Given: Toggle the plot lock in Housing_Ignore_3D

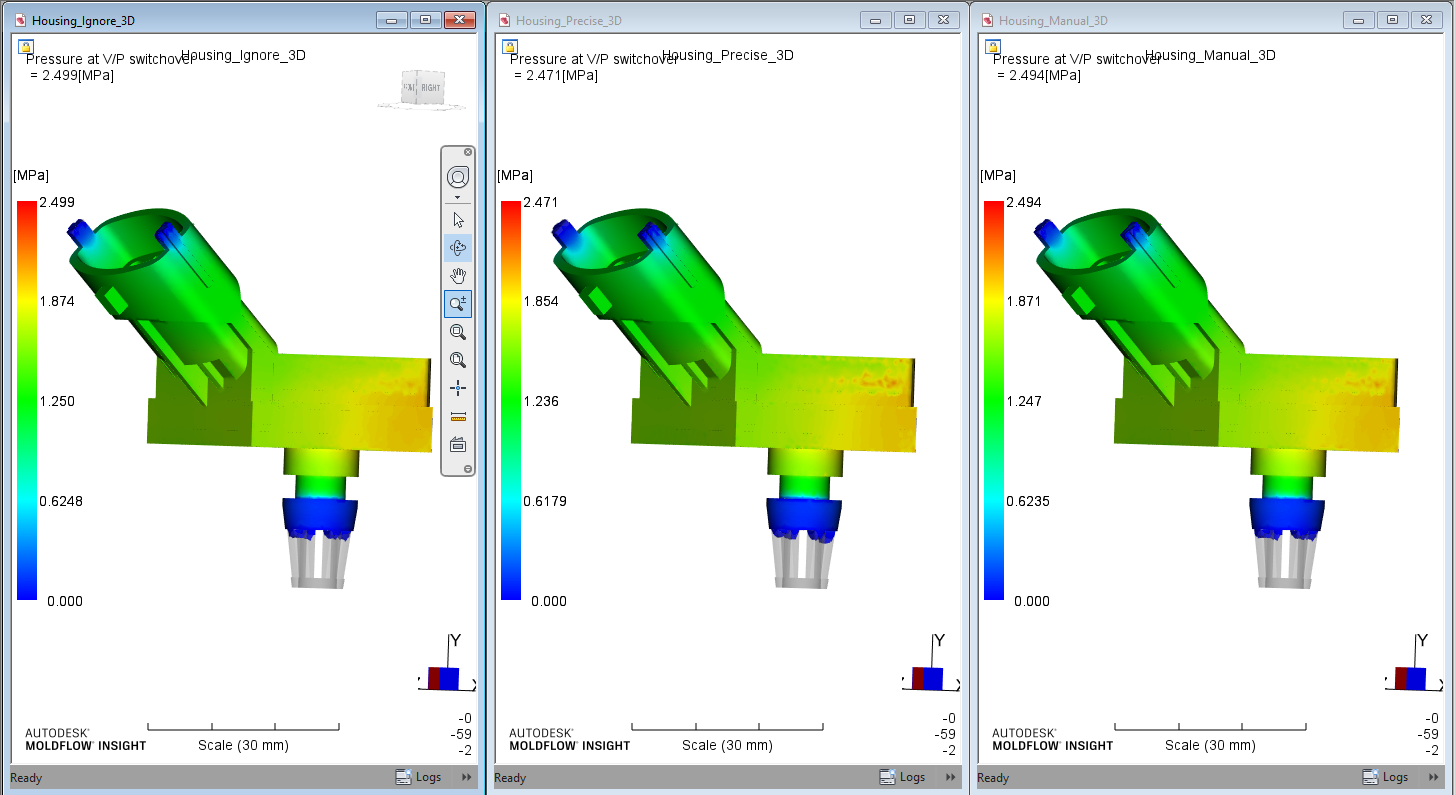Looking at the screenshot, I should pyautogui.click(x=24, y=46).
